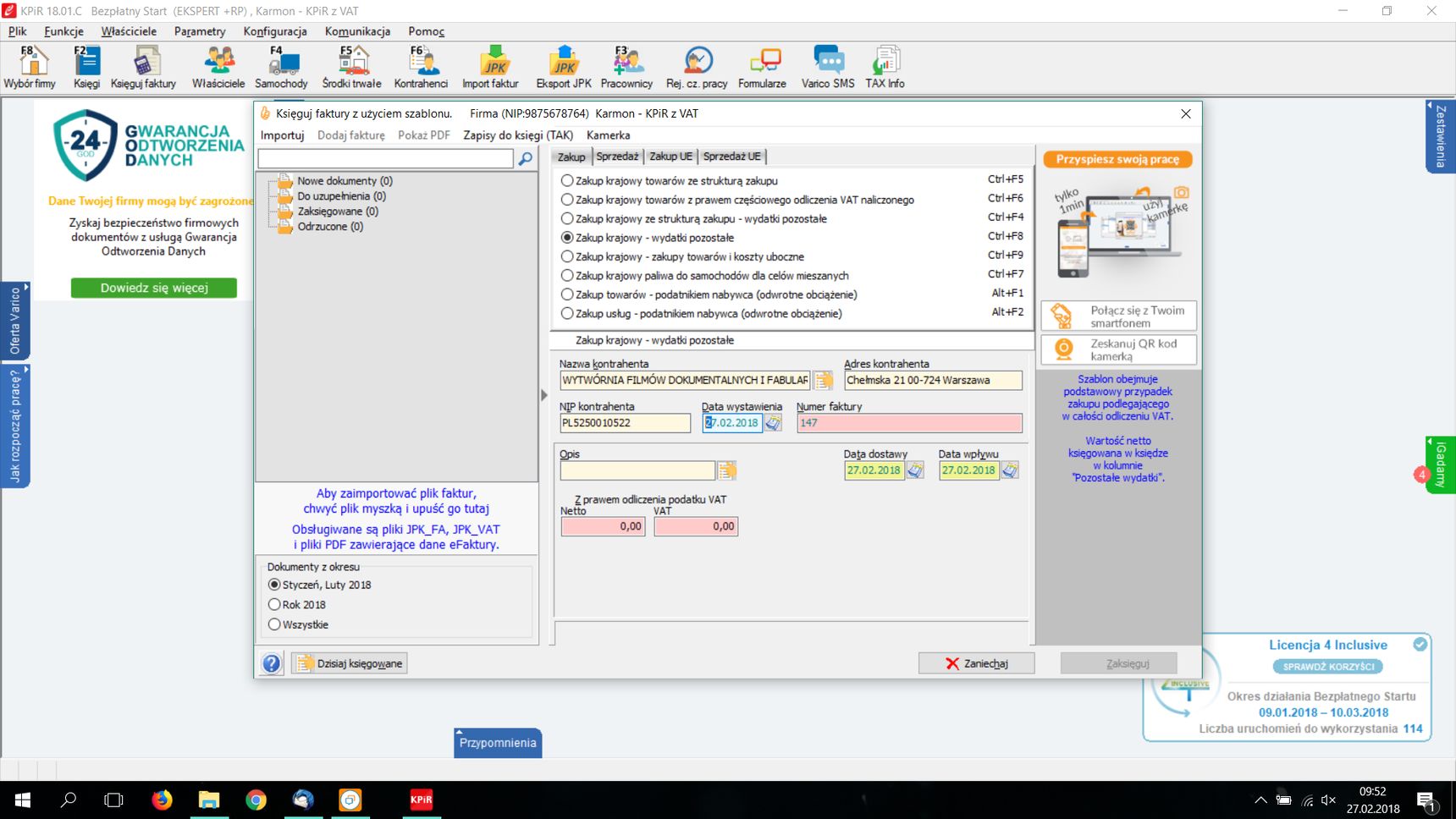The height and width of the screenshot is (819, 1456).
Task: Open Środki trwałe from the toolbar
Action: [352, 67]
